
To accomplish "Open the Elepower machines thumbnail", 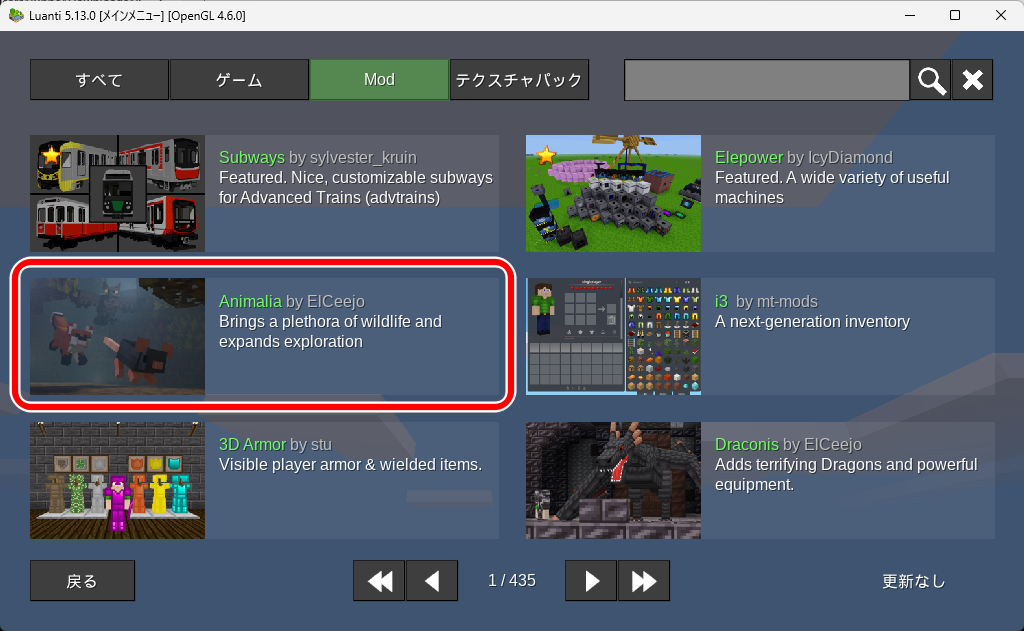I will pos(613,193).
